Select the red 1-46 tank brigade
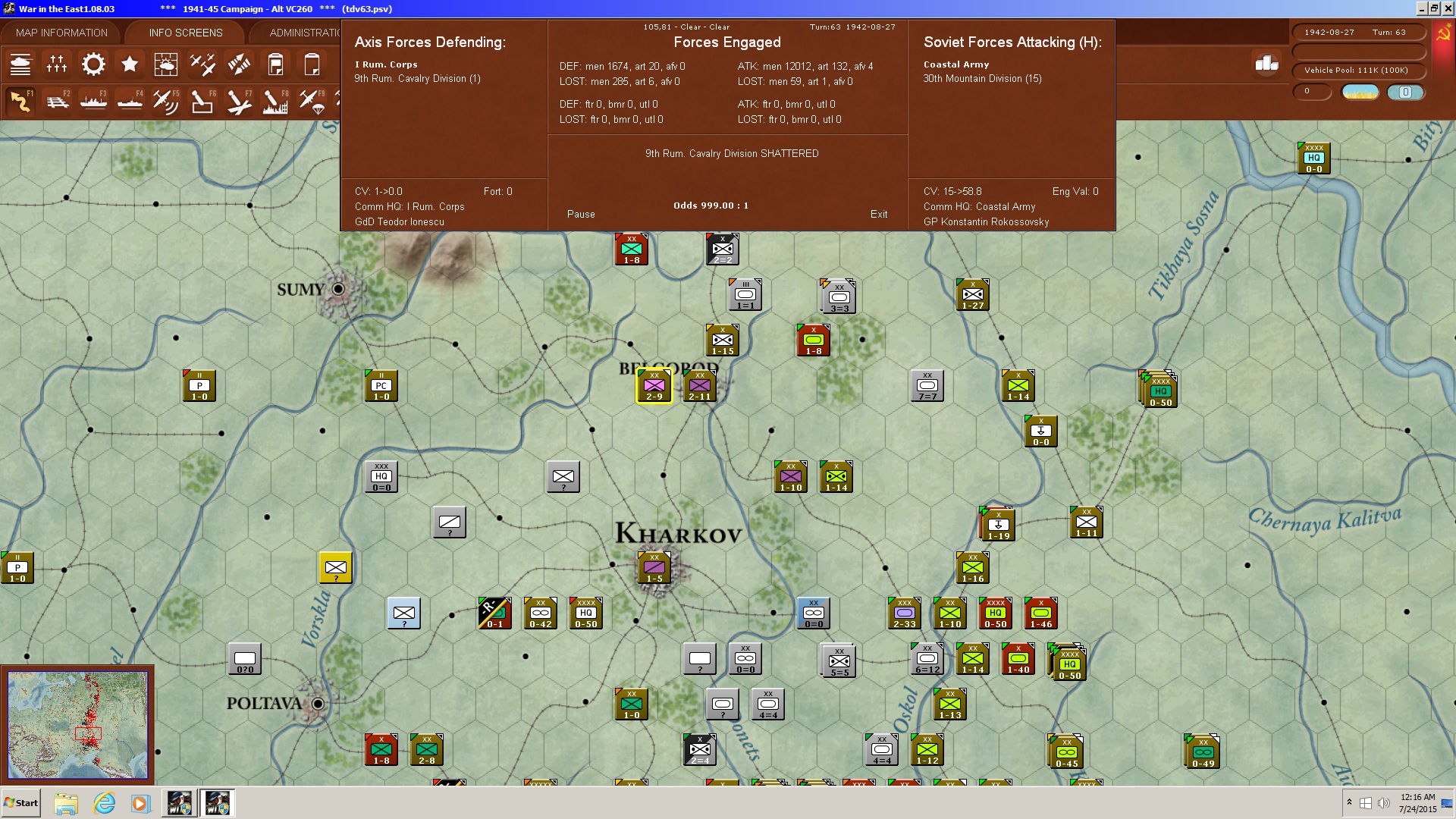 tap(1041, 613)
